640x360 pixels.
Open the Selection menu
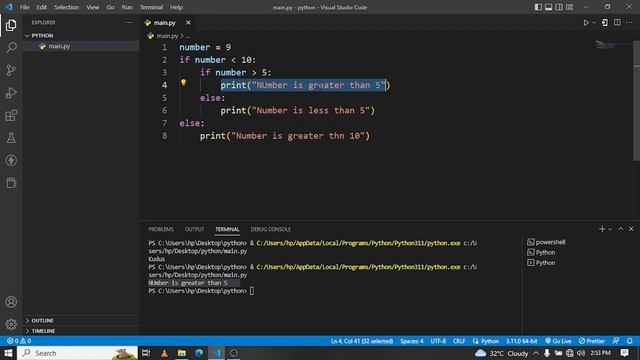(67, 7)
